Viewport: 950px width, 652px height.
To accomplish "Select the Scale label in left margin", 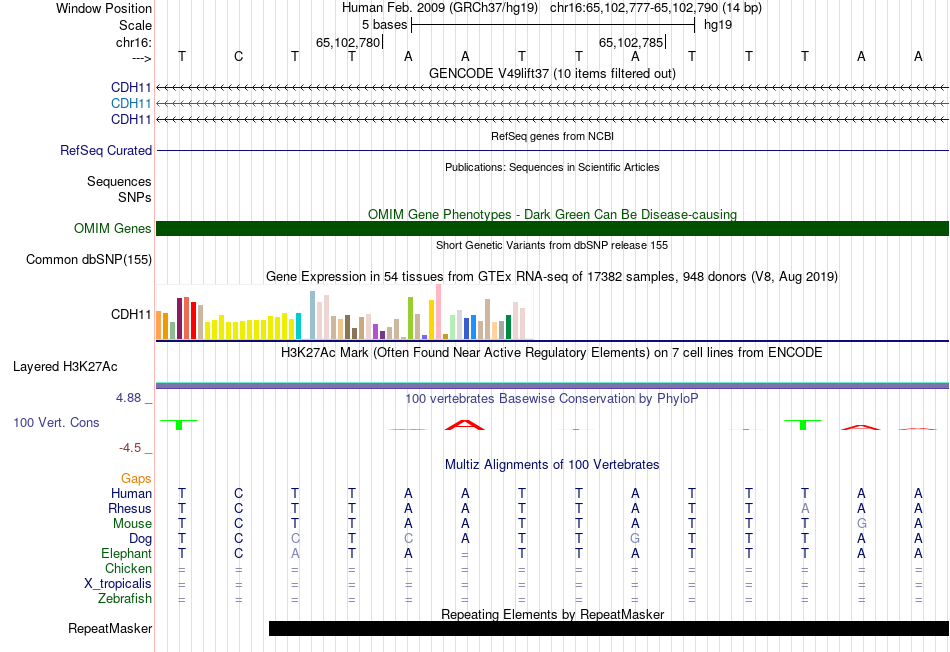I will (135, 25).
